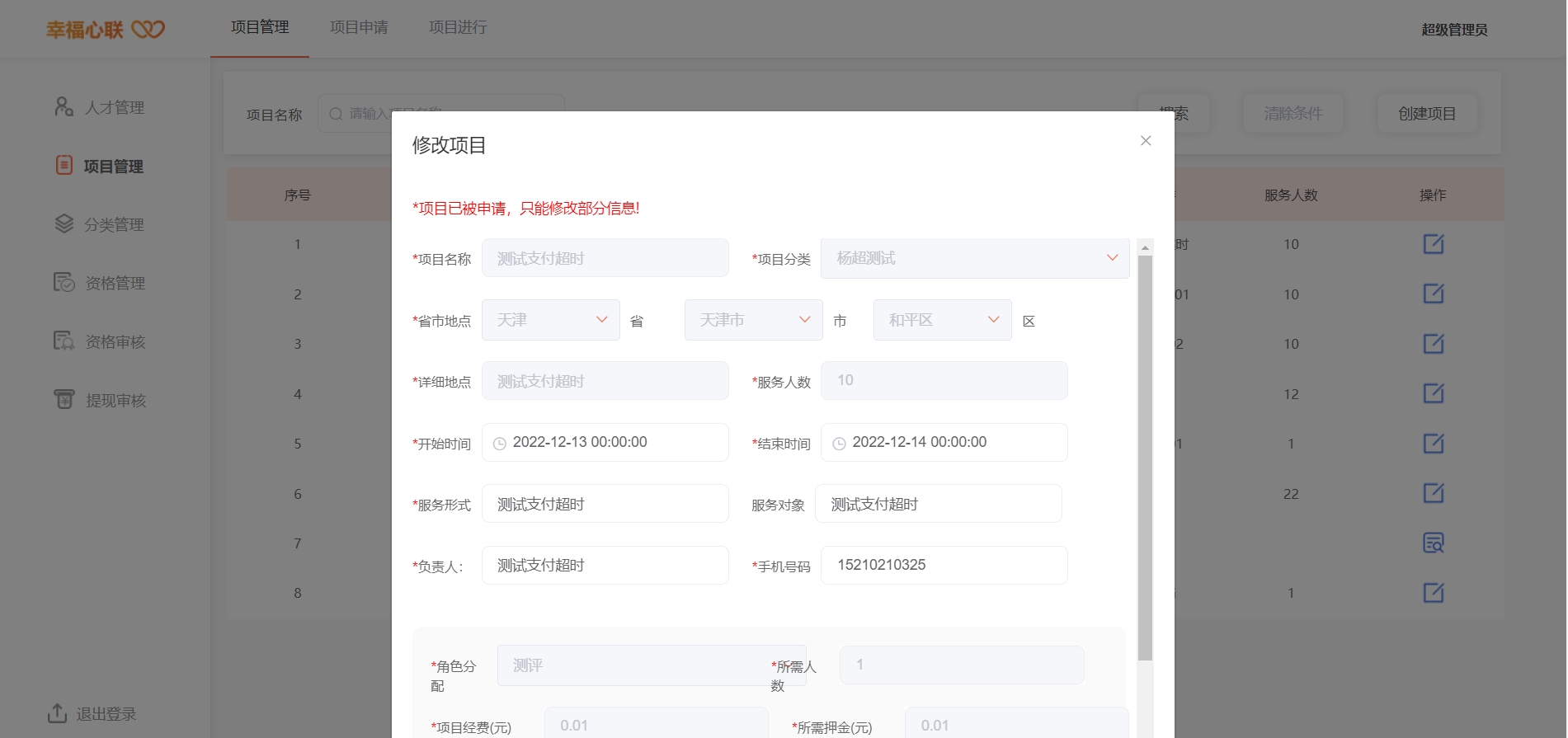1568x738 pixels.
Task: Click the 清除条件 button
Action: 1293,114
